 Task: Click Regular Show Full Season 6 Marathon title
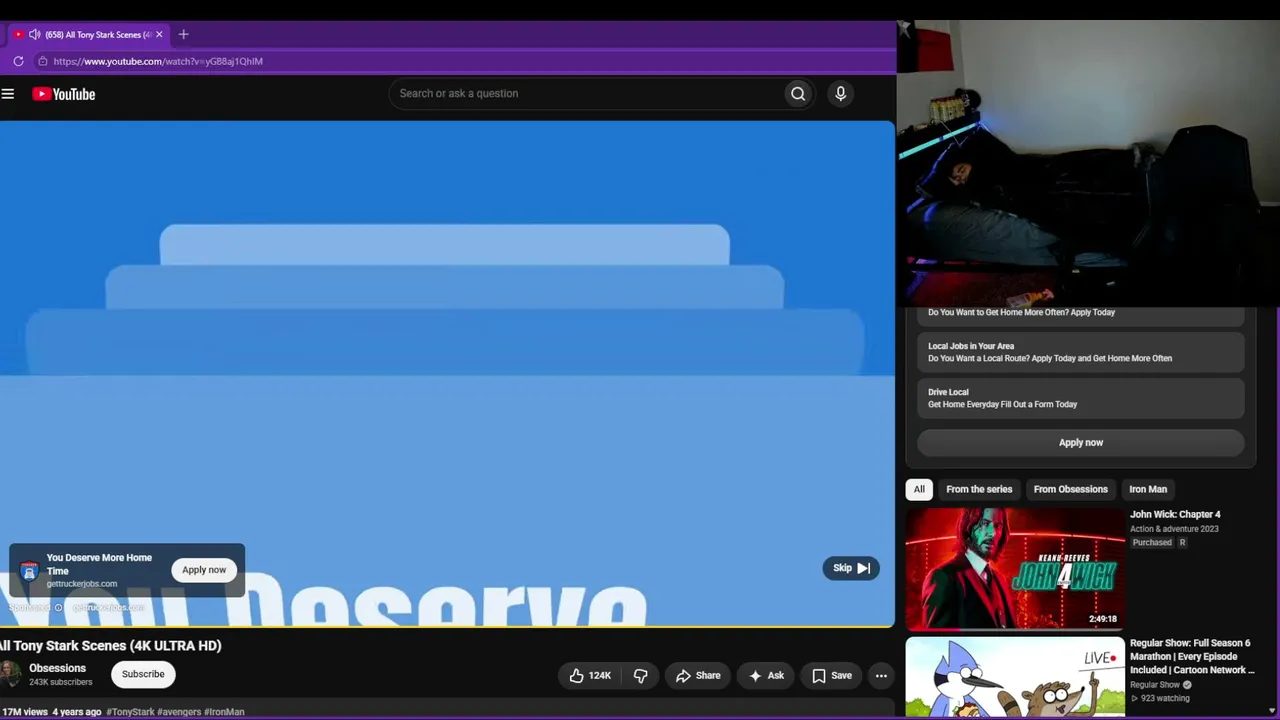coord(1191,657)
